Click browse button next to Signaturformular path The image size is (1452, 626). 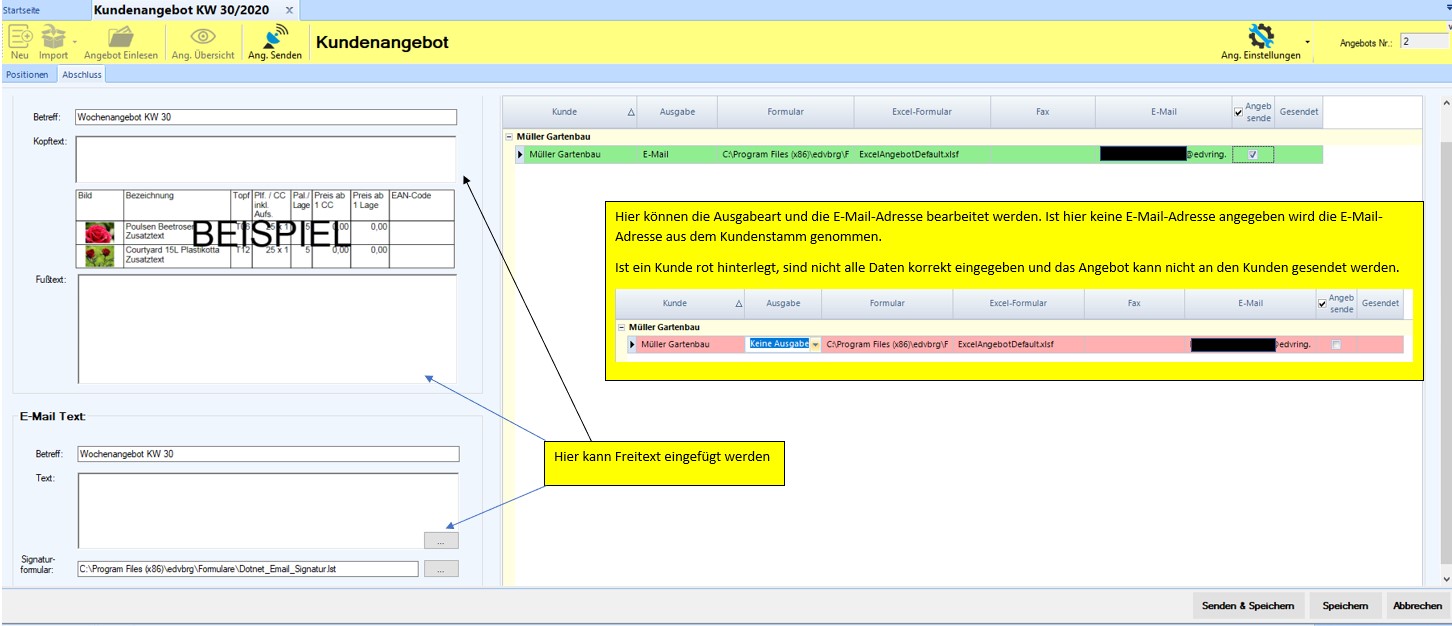coord(441,569)
